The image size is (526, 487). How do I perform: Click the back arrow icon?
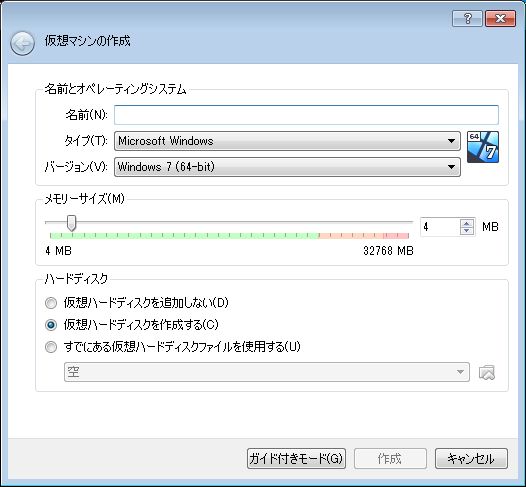[22, 44]
